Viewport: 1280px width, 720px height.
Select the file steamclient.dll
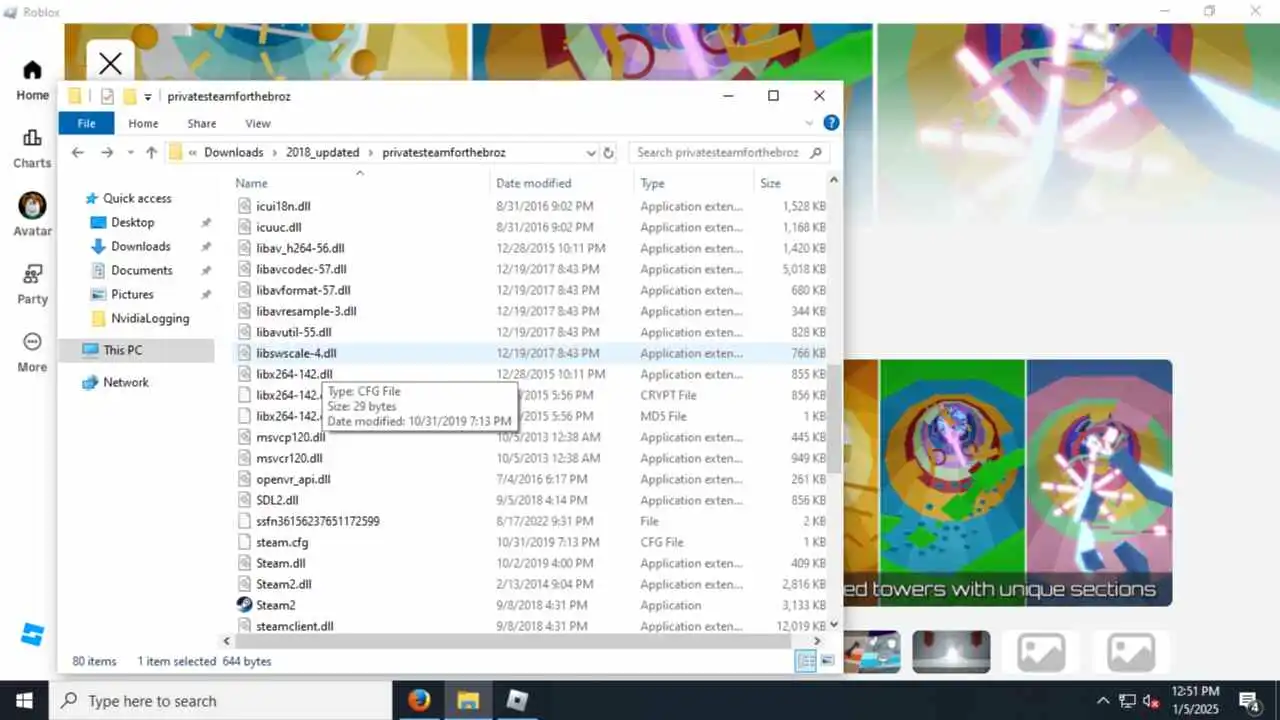coord(294,626)
